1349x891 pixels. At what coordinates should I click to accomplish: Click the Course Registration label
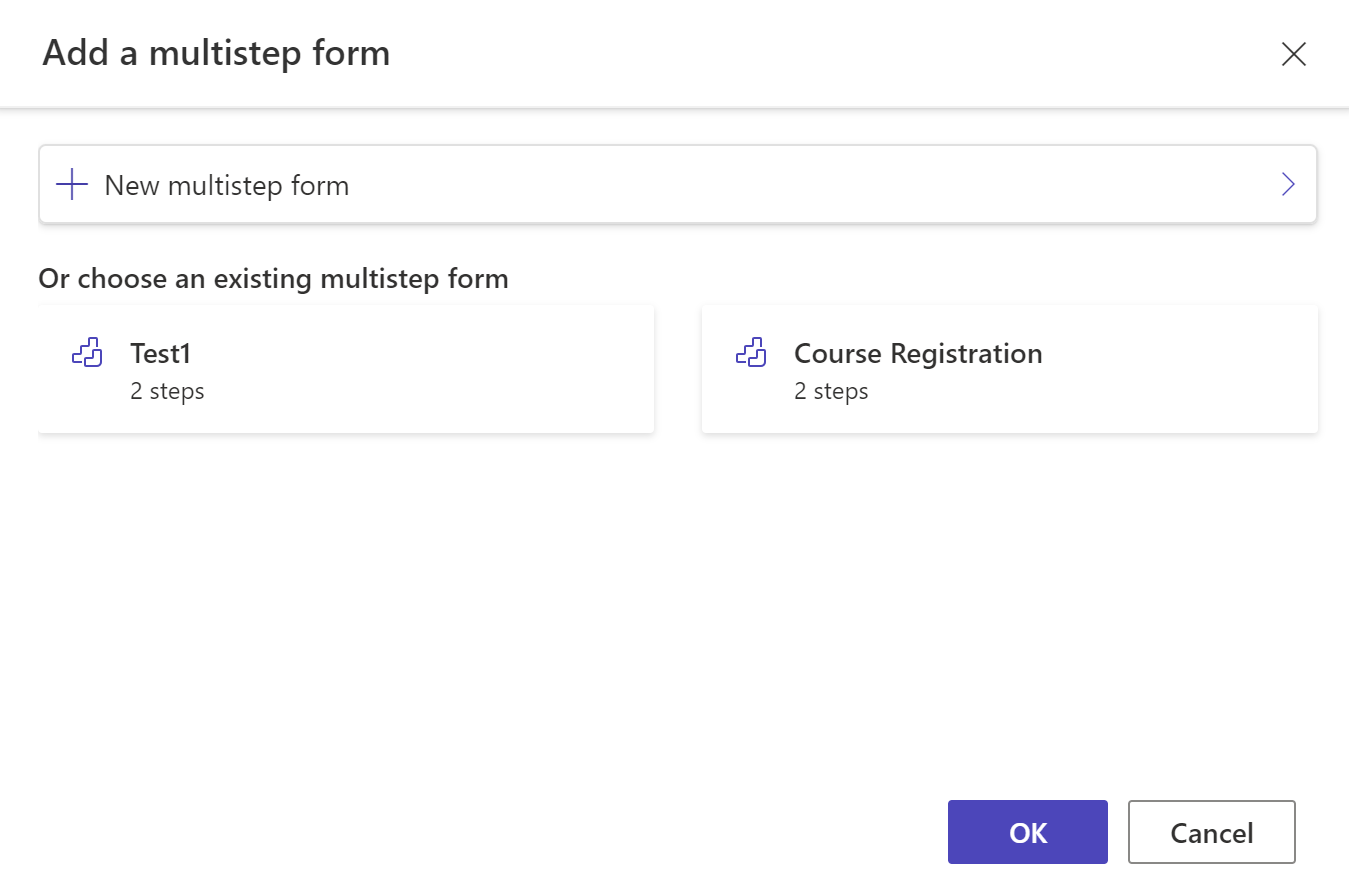point(918,352)
